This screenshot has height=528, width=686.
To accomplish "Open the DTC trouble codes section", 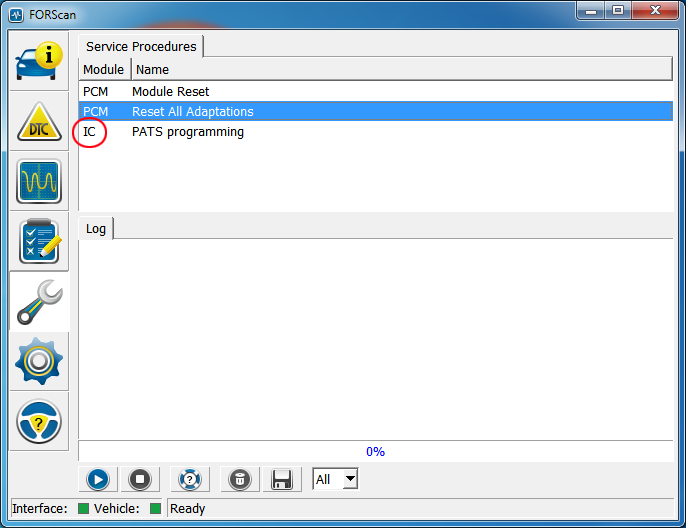I will pos(39,122).
